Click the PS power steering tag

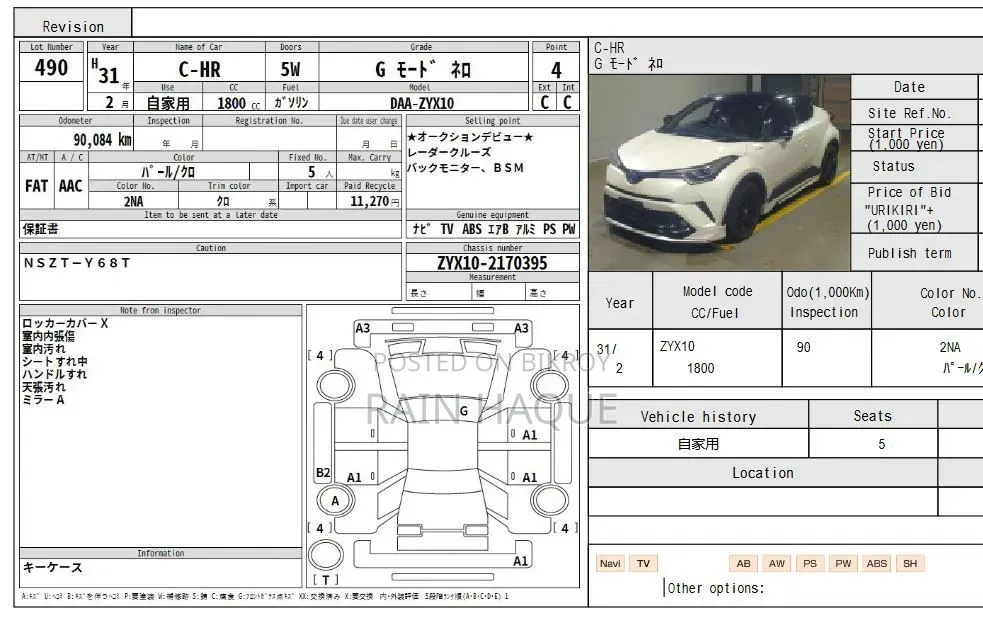pyautogui.click(x=810, y=563)
